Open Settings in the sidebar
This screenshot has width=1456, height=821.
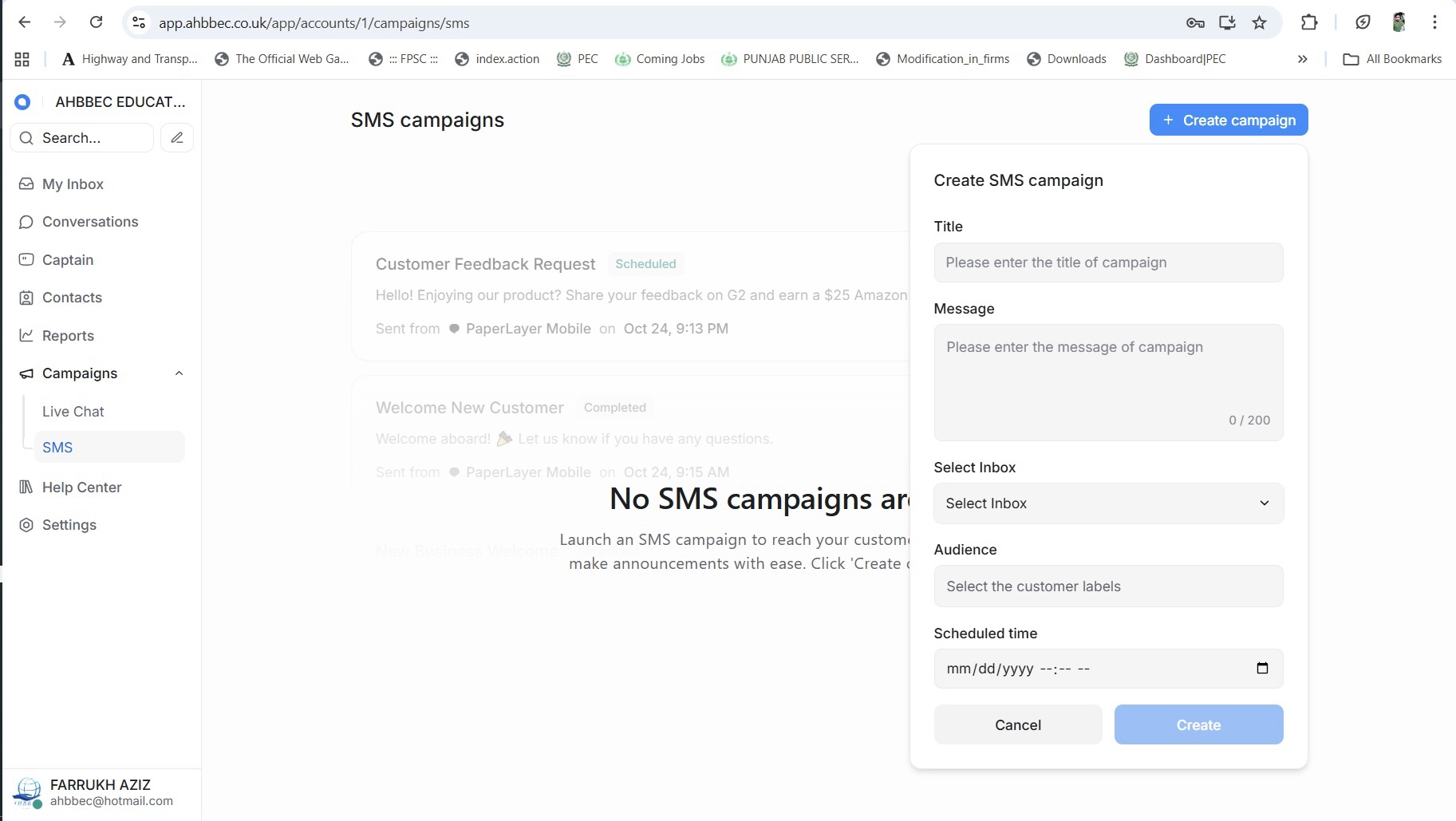pos(69,525)
